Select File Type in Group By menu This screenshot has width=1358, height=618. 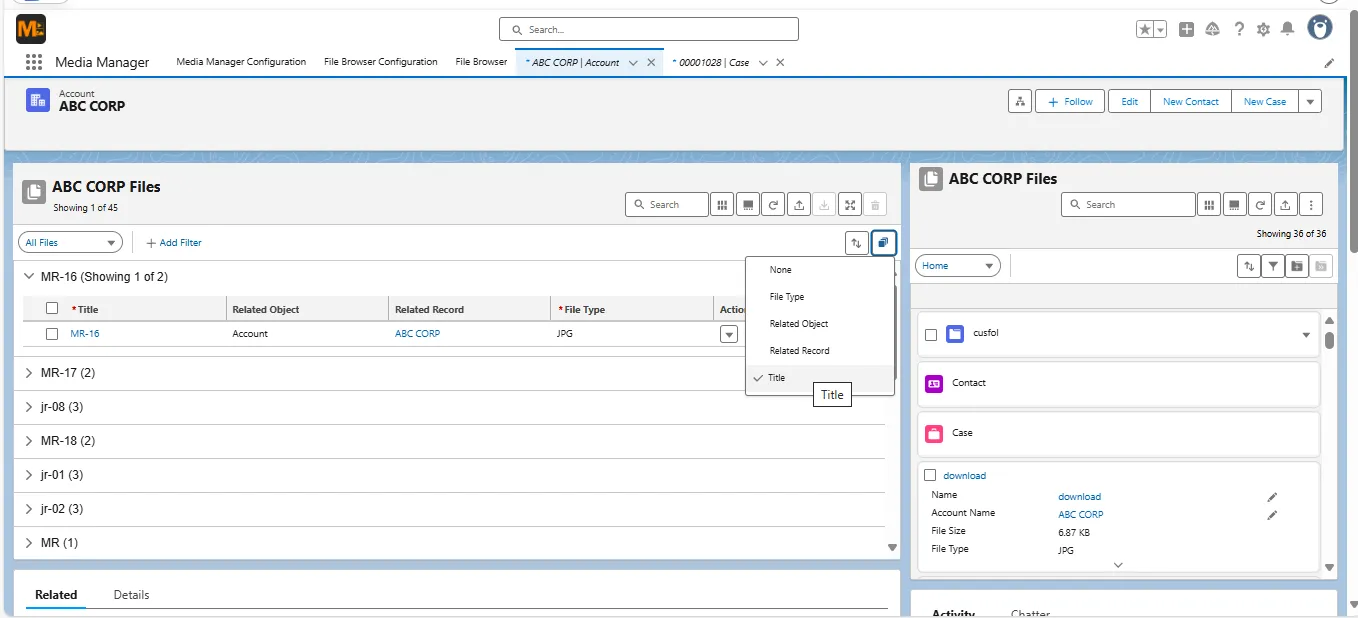pyautogui.click(x=820, y=297)
